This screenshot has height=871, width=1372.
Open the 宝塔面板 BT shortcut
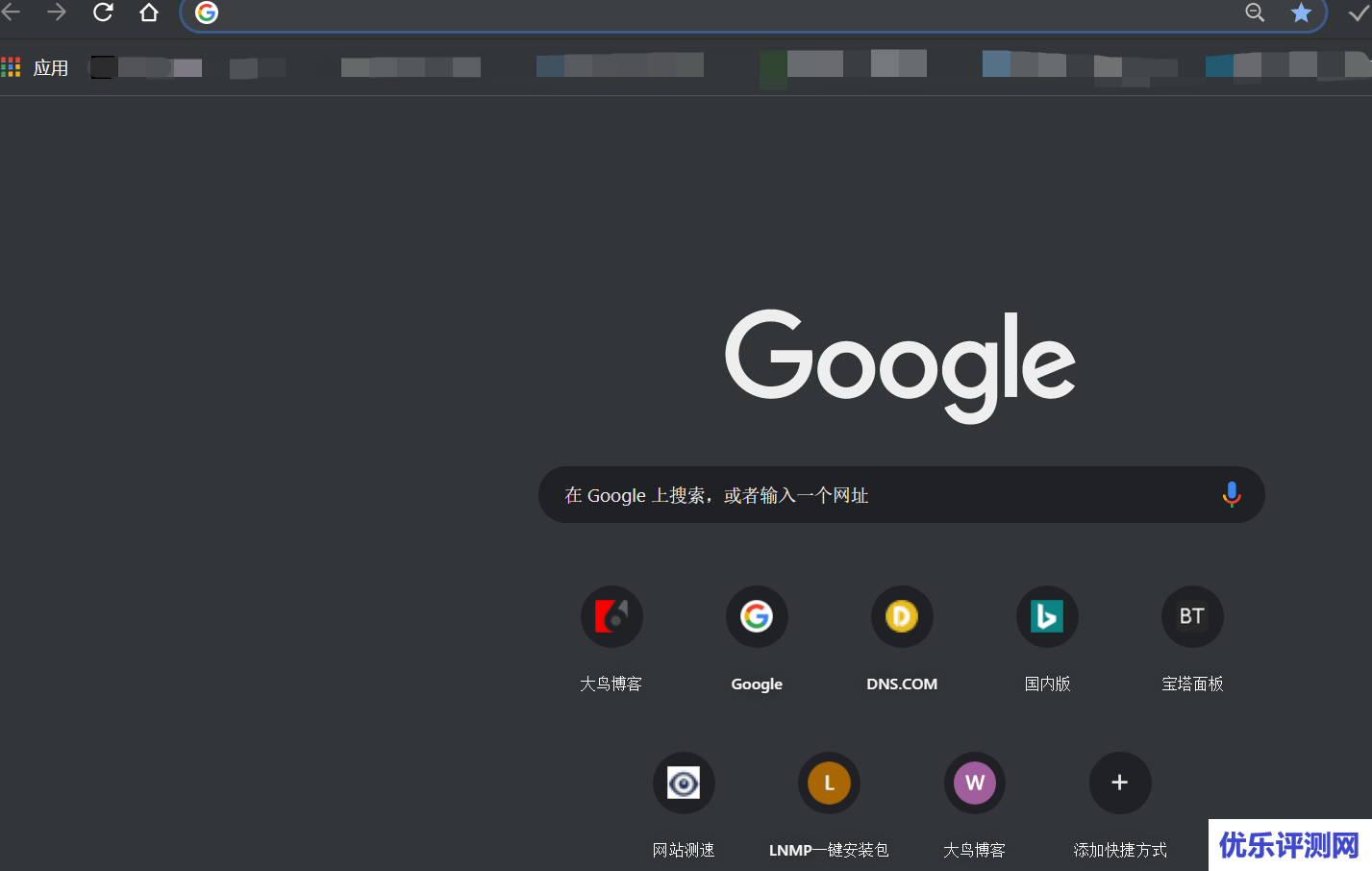pyautogui.click(x=1192, y=616)
